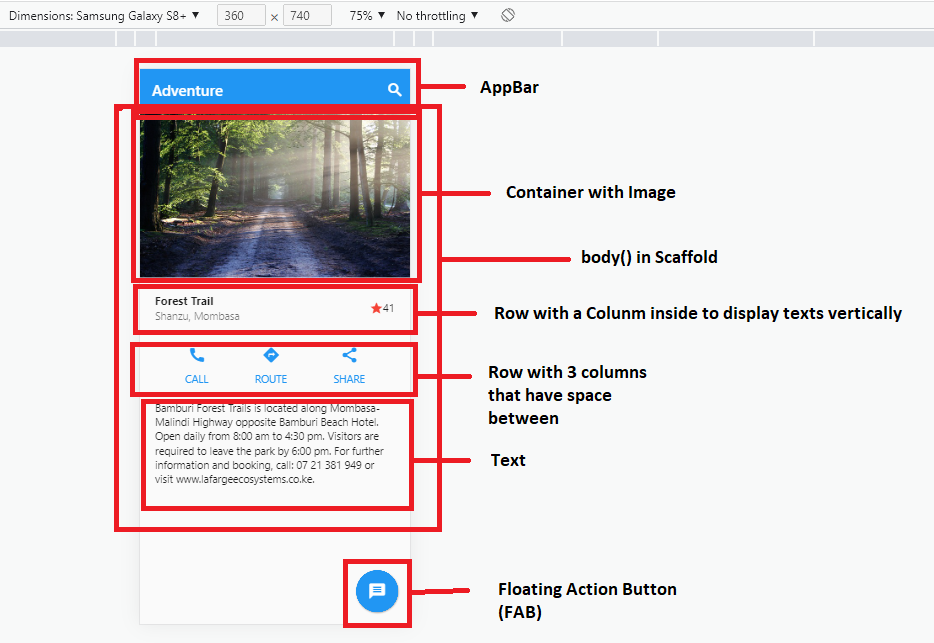The width and height of the screenshot is (934, 643).
Task: Click the forest trail image
Action: coord(276,196)
